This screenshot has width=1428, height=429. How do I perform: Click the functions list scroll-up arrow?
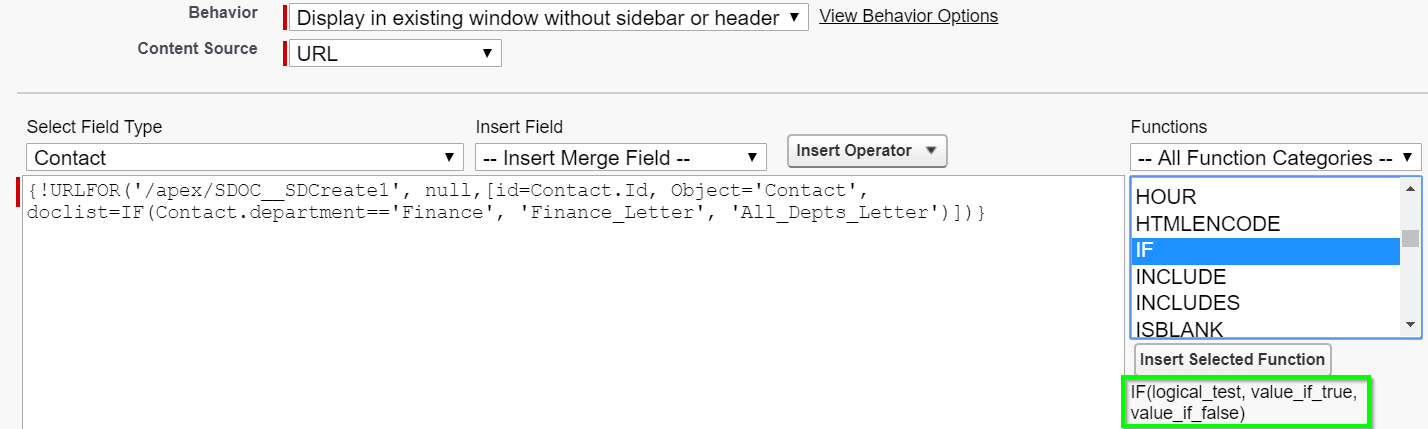coord(1410,189)
